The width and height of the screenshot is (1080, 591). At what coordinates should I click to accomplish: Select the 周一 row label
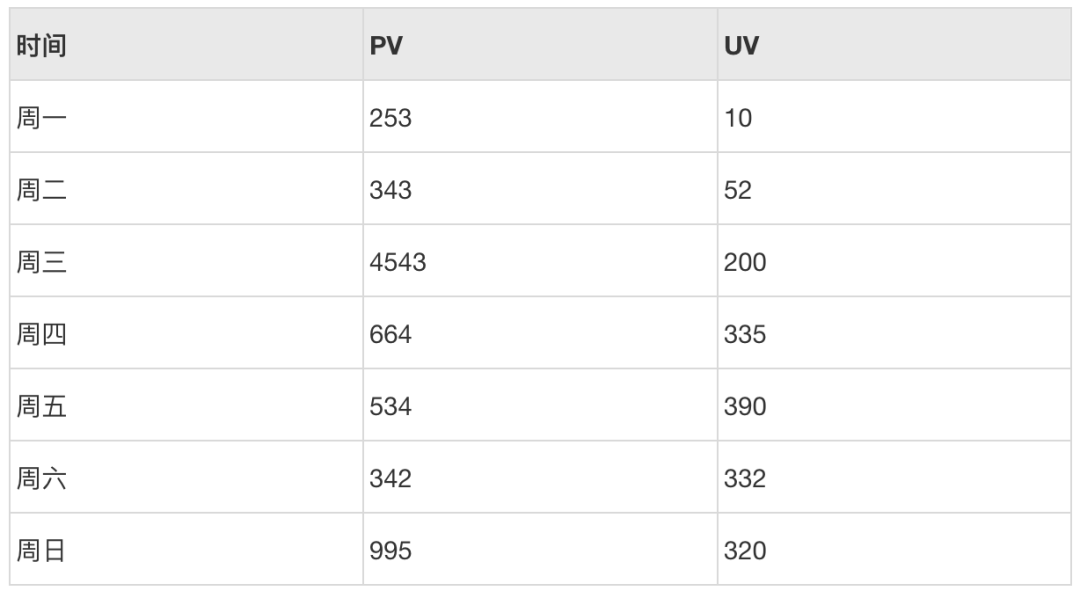pos(41,118)
